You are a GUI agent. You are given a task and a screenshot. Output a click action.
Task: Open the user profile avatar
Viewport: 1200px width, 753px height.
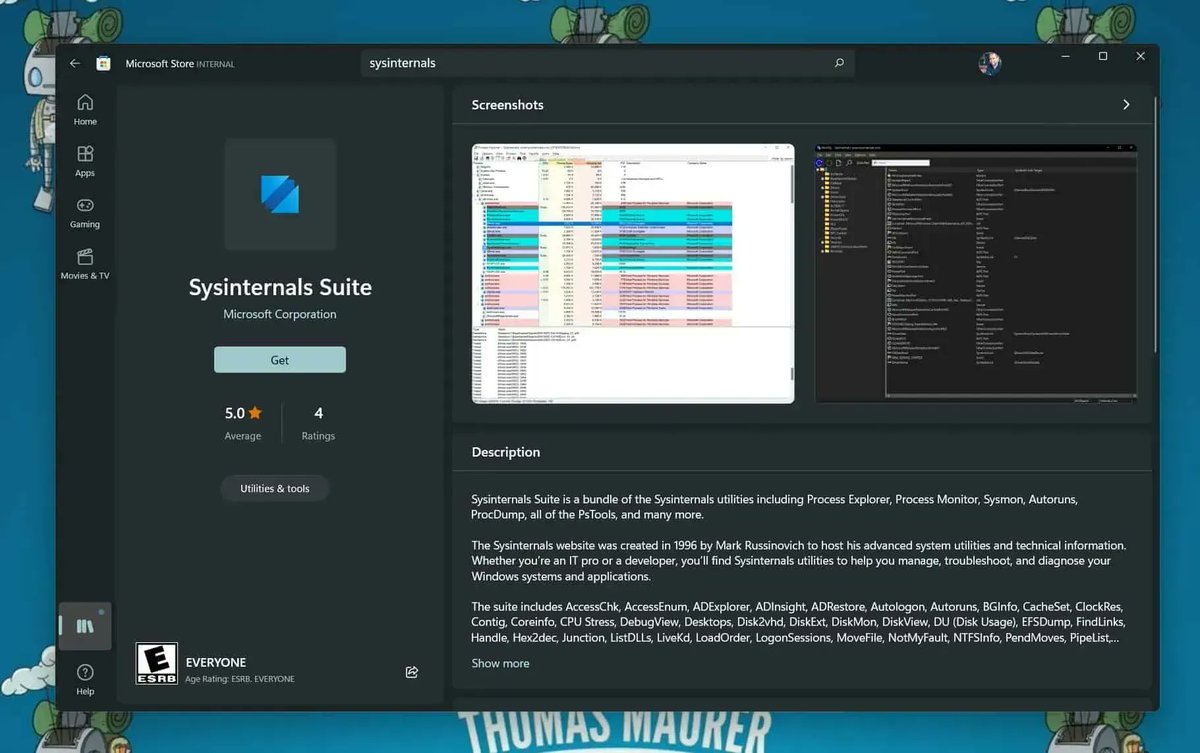pos(990,63)
